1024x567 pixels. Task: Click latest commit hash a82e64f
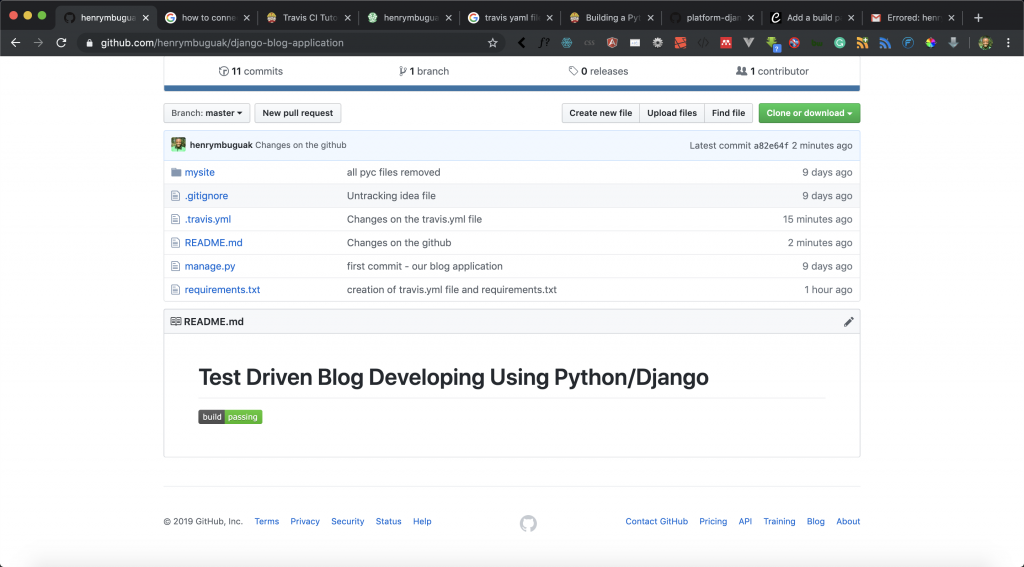tap(771, 146)
